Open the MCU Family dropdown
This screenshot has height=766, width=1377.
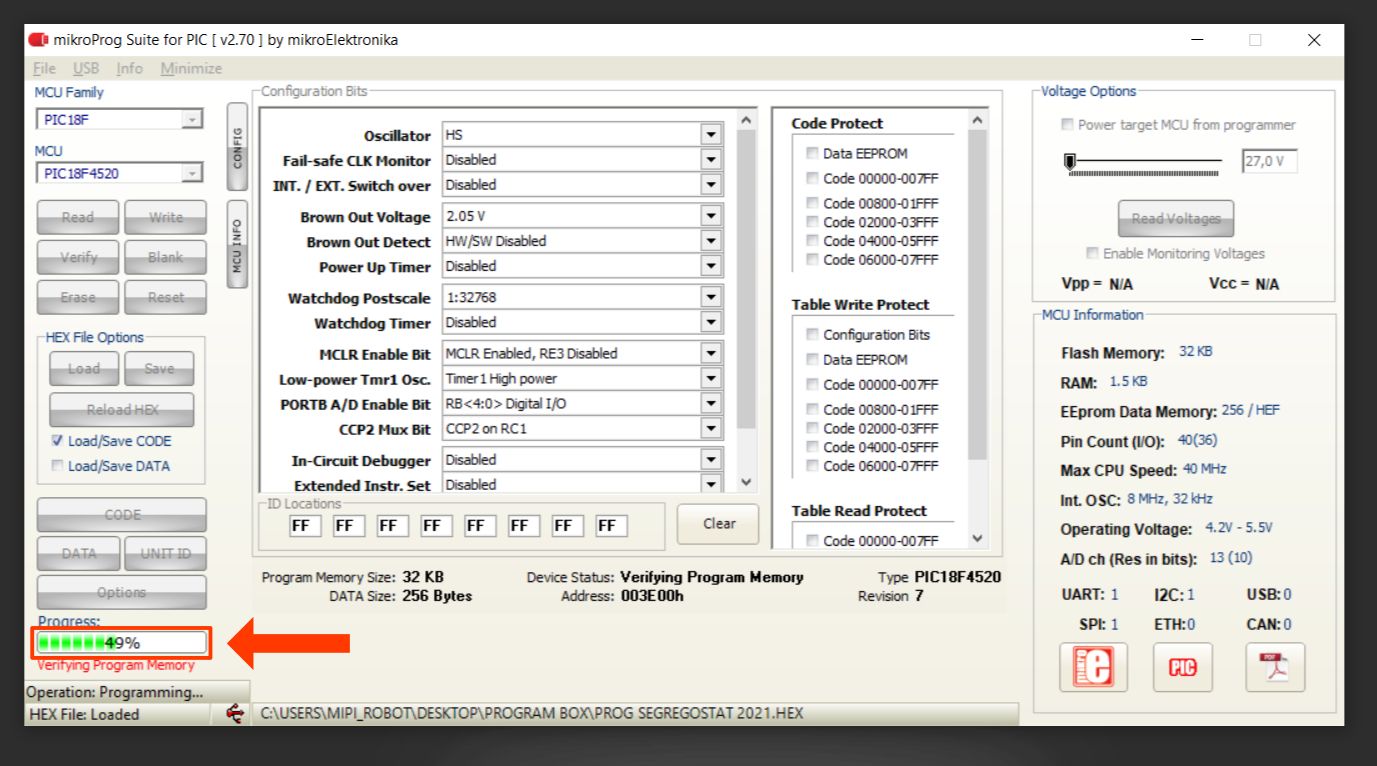pyautogui.click(x=191, y=119)
